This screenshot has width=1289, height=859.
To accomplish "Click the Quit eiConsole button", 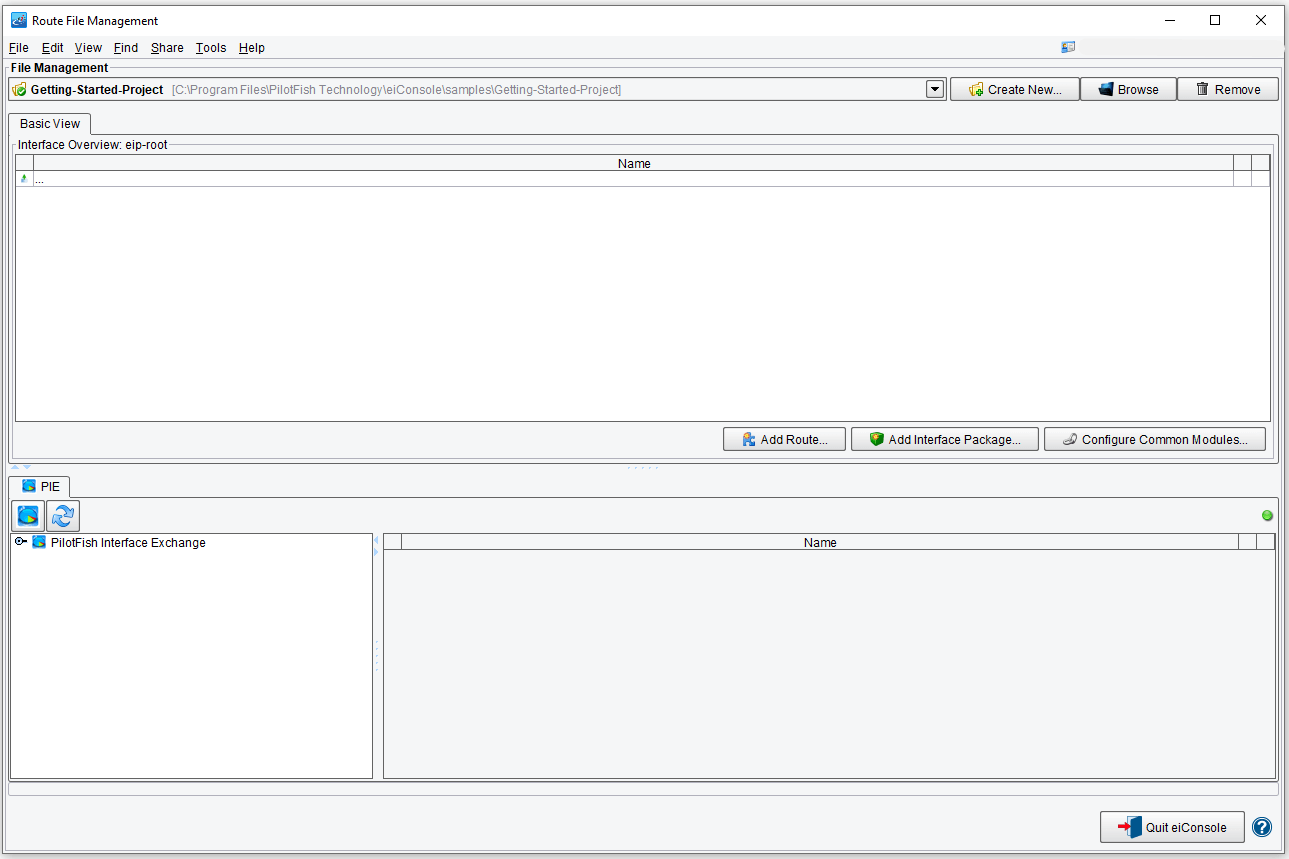I will click(1172, 827).
